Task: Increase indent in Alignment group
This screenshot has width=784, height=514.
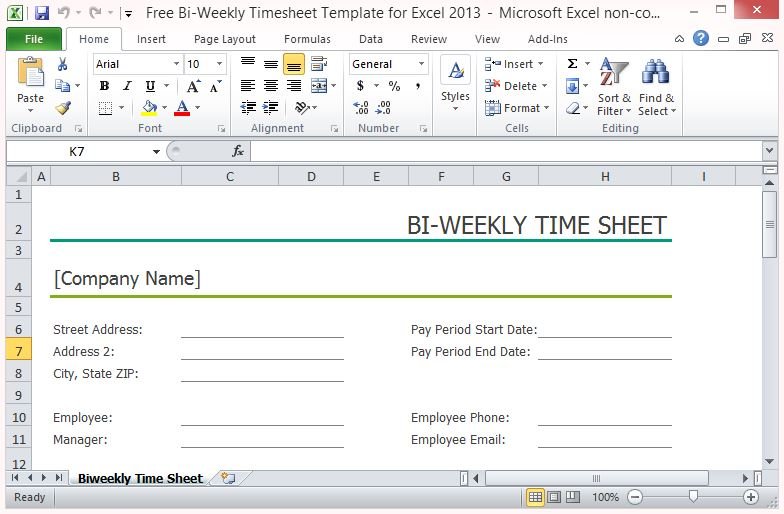Action: [x=270, y=108]
